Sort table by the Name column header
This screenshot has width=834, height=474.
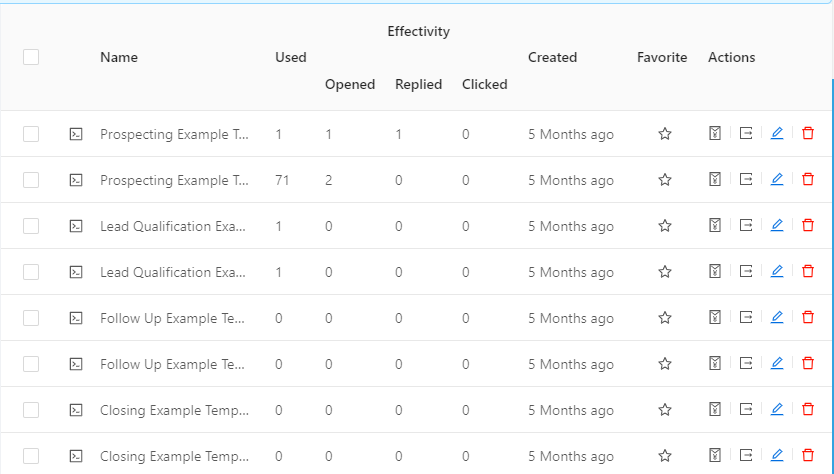coord(119,57)
